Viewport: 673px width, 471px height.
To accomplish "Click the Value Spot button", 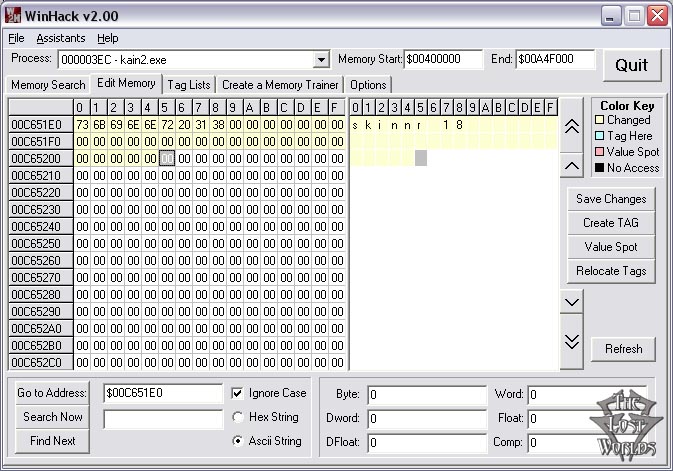I will coord(611,247).
